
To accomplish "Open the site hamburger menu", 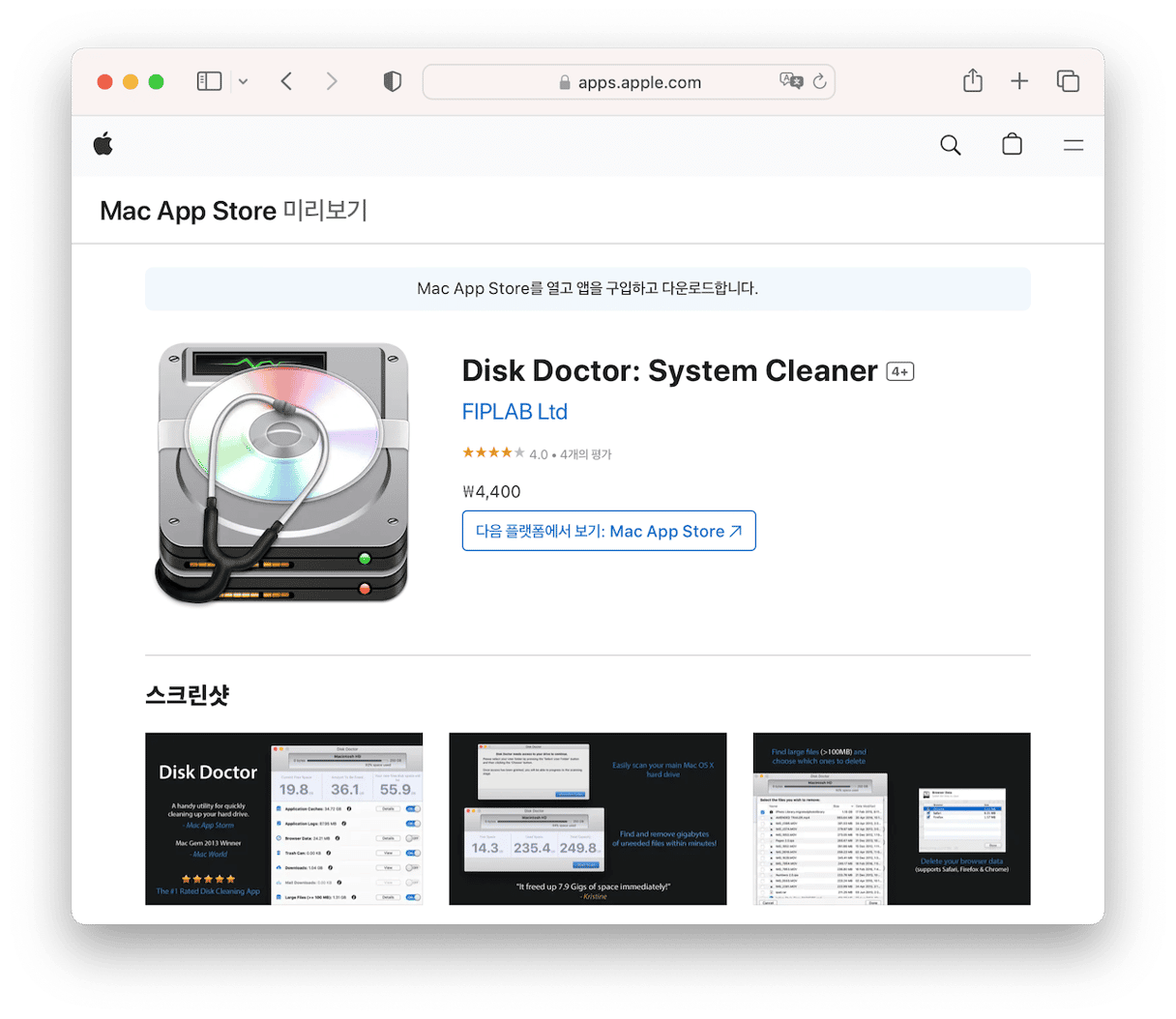I will pyautogui.click(x=1073, y=145).
